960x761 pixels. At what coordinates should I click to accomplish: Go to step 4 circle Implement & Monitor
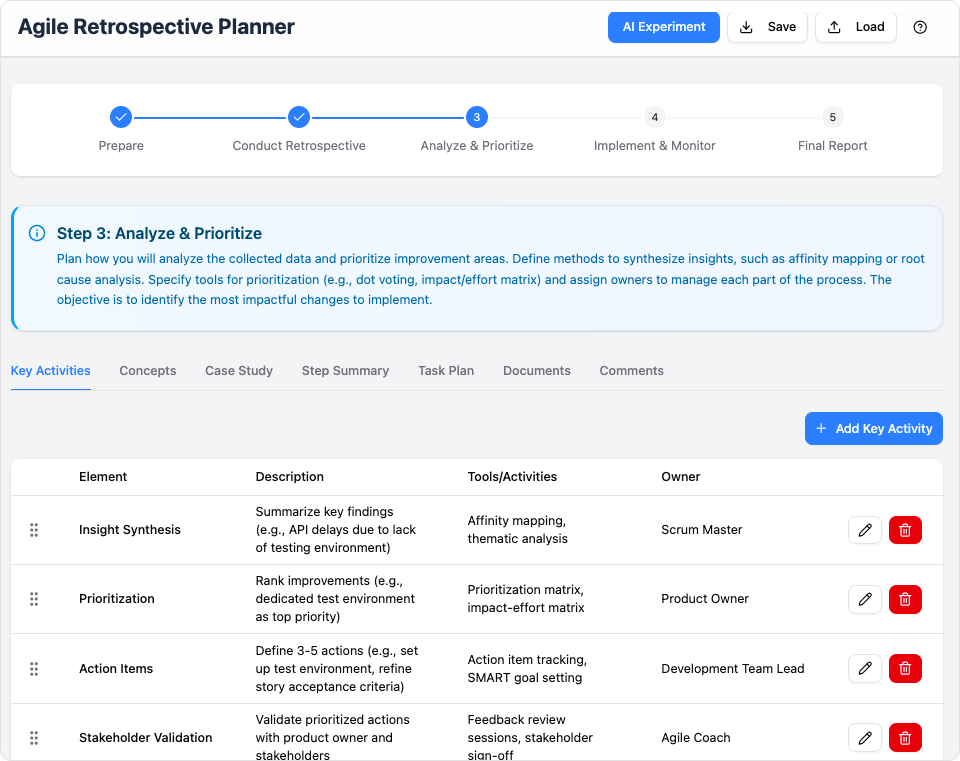(x=654, y=117)
